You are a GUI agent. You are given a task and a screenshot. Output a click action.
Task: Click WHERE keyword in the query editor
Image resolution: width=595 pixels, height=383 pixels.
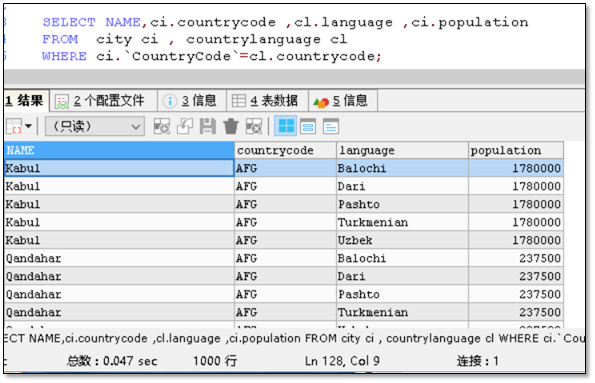point(64,56)
